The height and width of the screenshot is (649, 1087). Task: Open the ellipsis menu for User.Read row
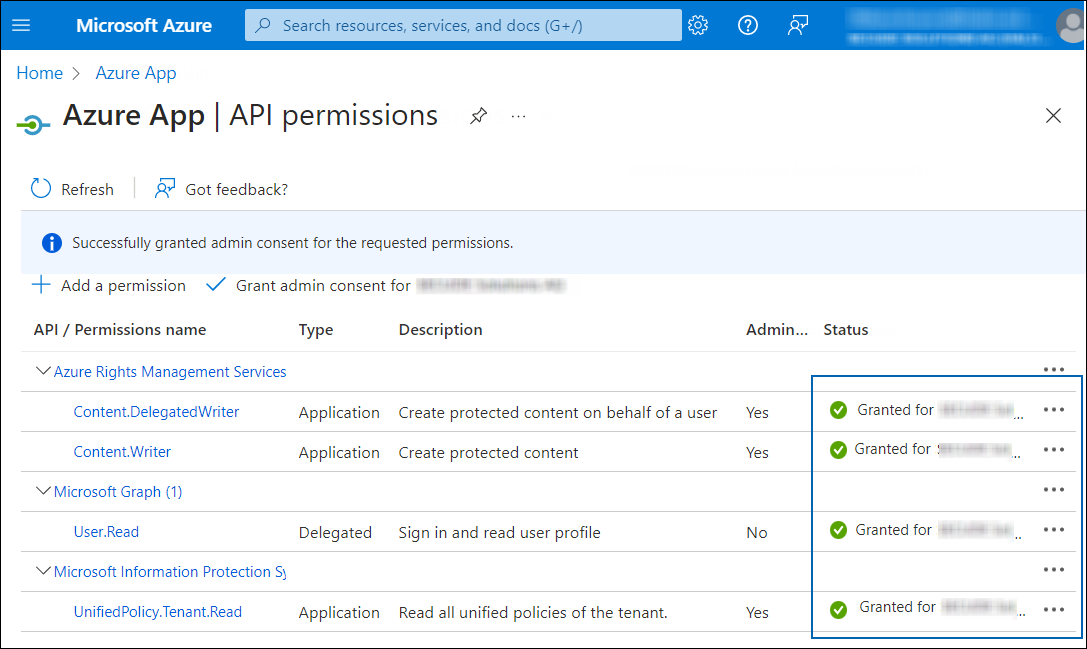tap(1053, 530)
